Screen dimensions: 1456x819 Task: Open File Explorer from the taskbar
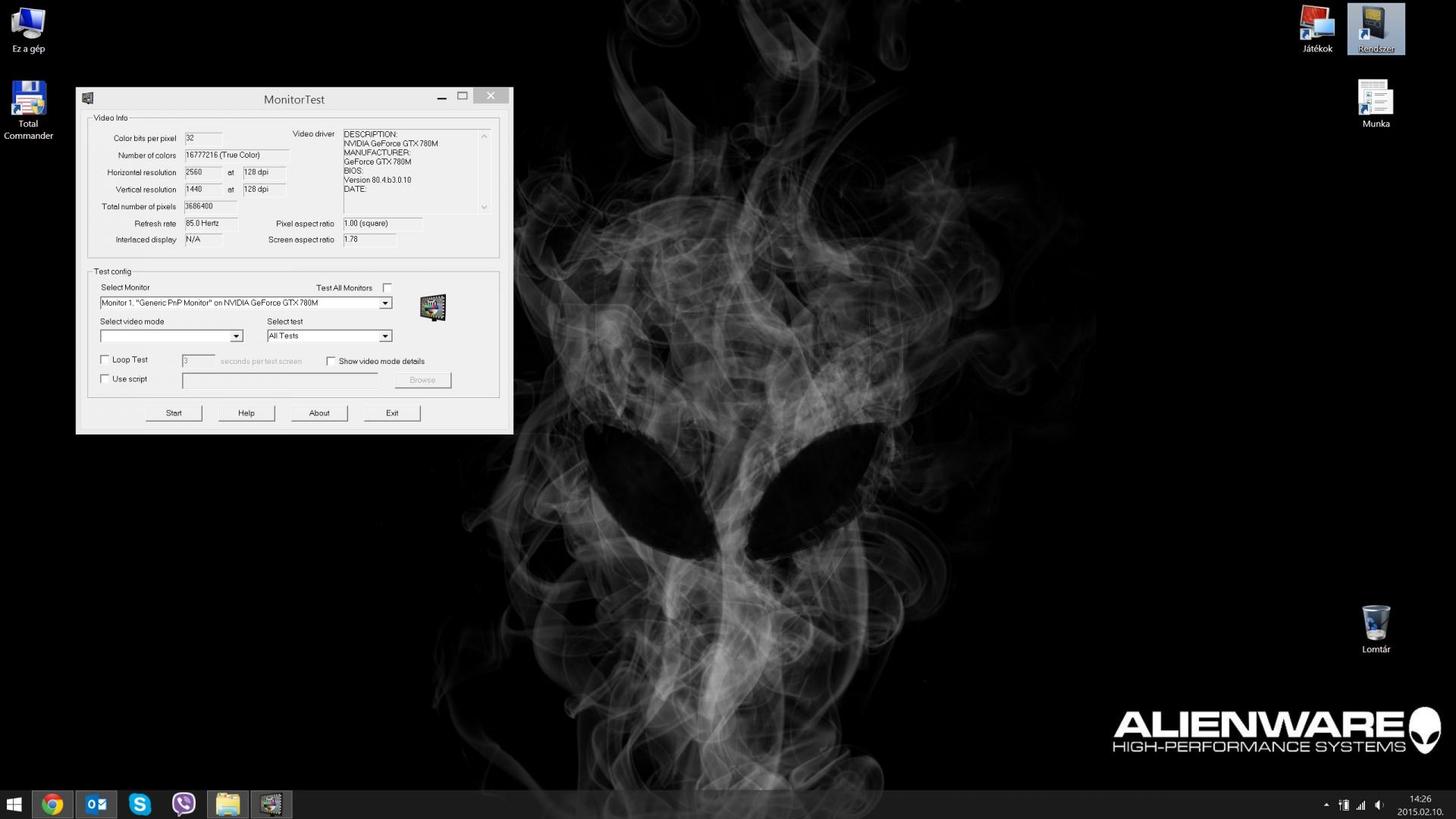tap(227, 804)
